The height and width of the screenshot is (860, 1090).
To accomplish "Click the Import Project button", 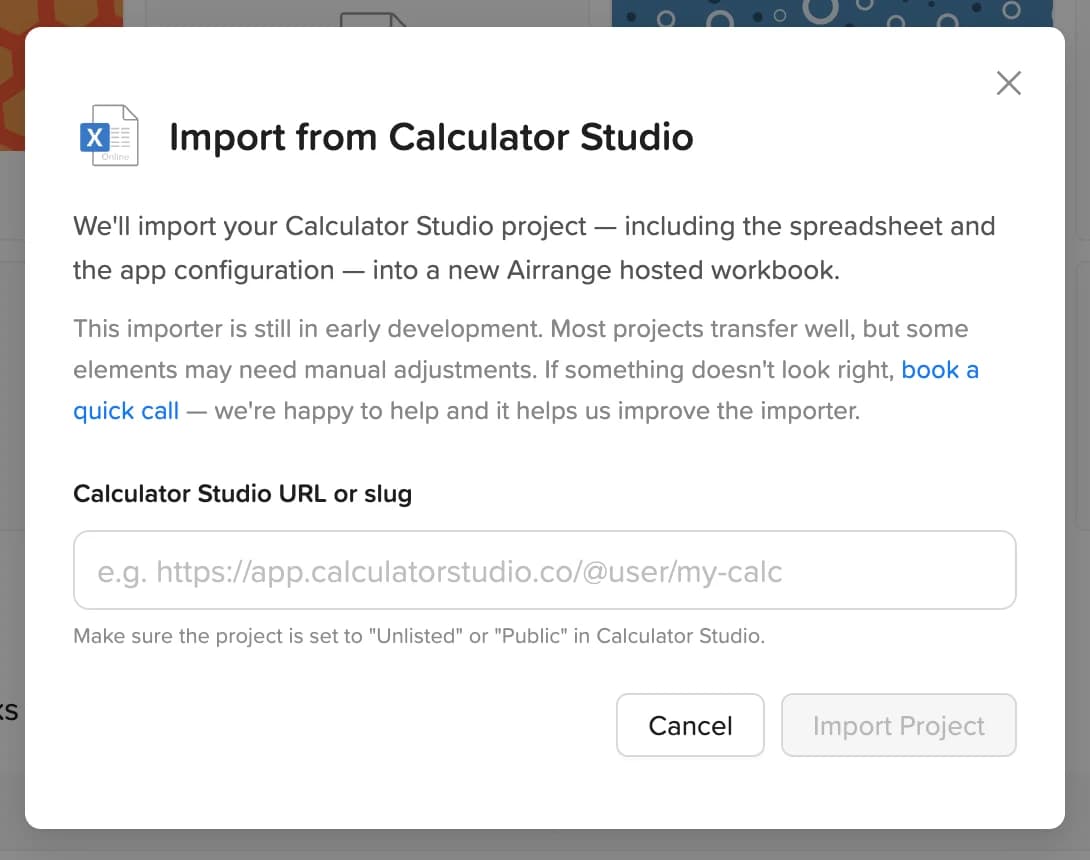I will (x=898, y=725).
